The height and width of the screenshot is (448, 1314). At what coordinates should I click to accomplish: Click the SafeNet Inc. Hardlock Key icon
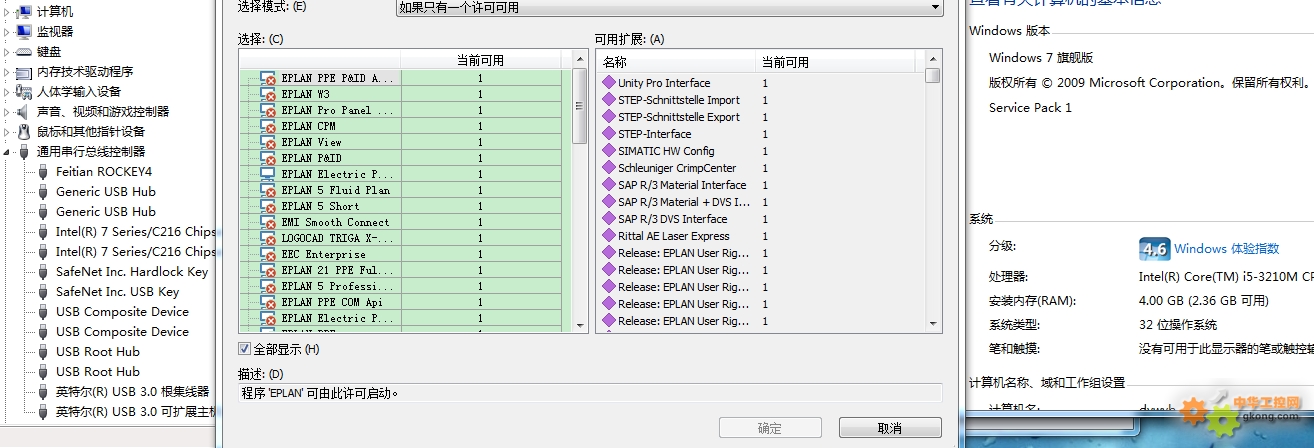(x=43, y=271)
